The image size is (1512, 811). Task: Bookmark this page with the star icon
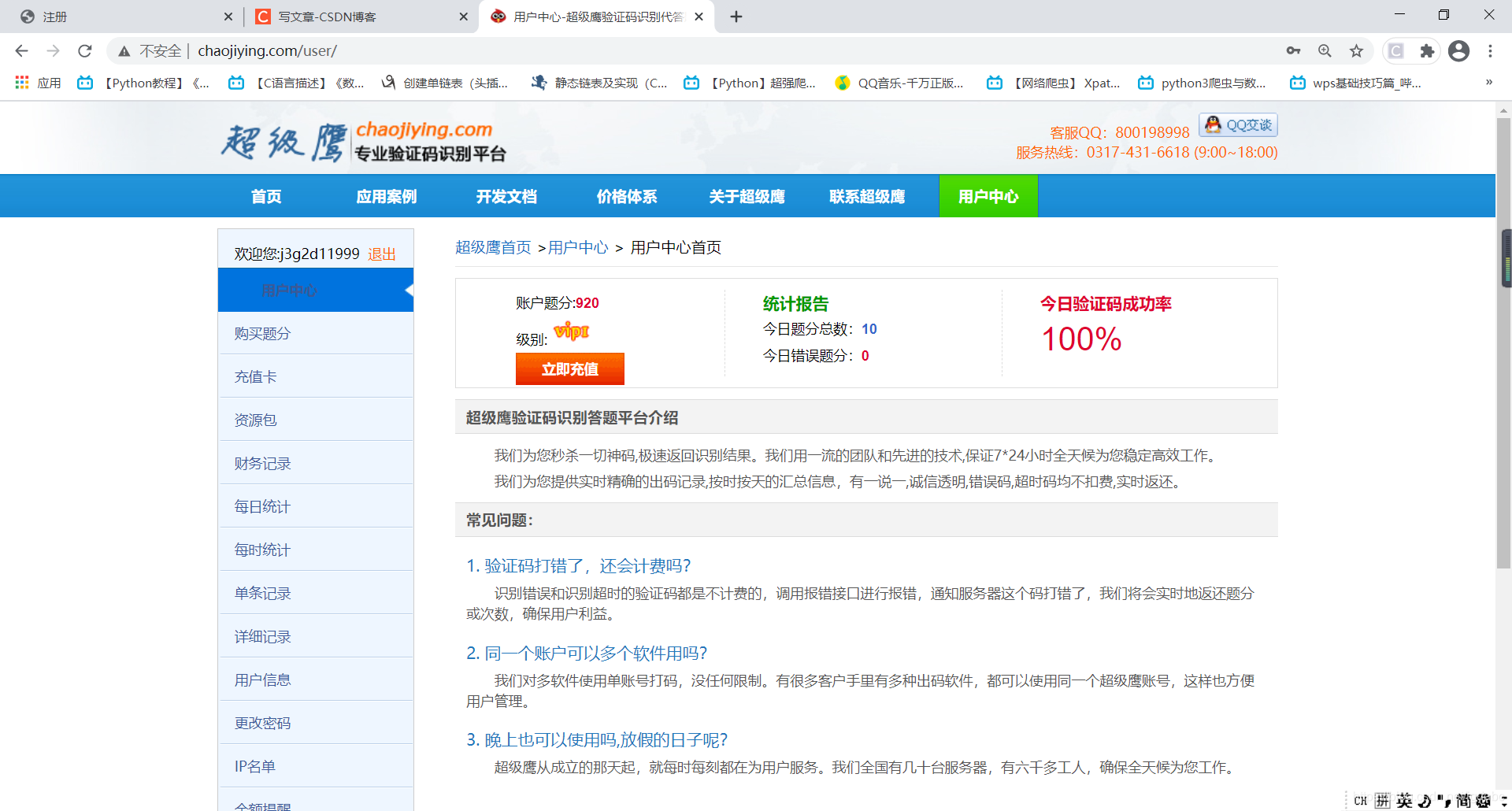(1356, 50)
